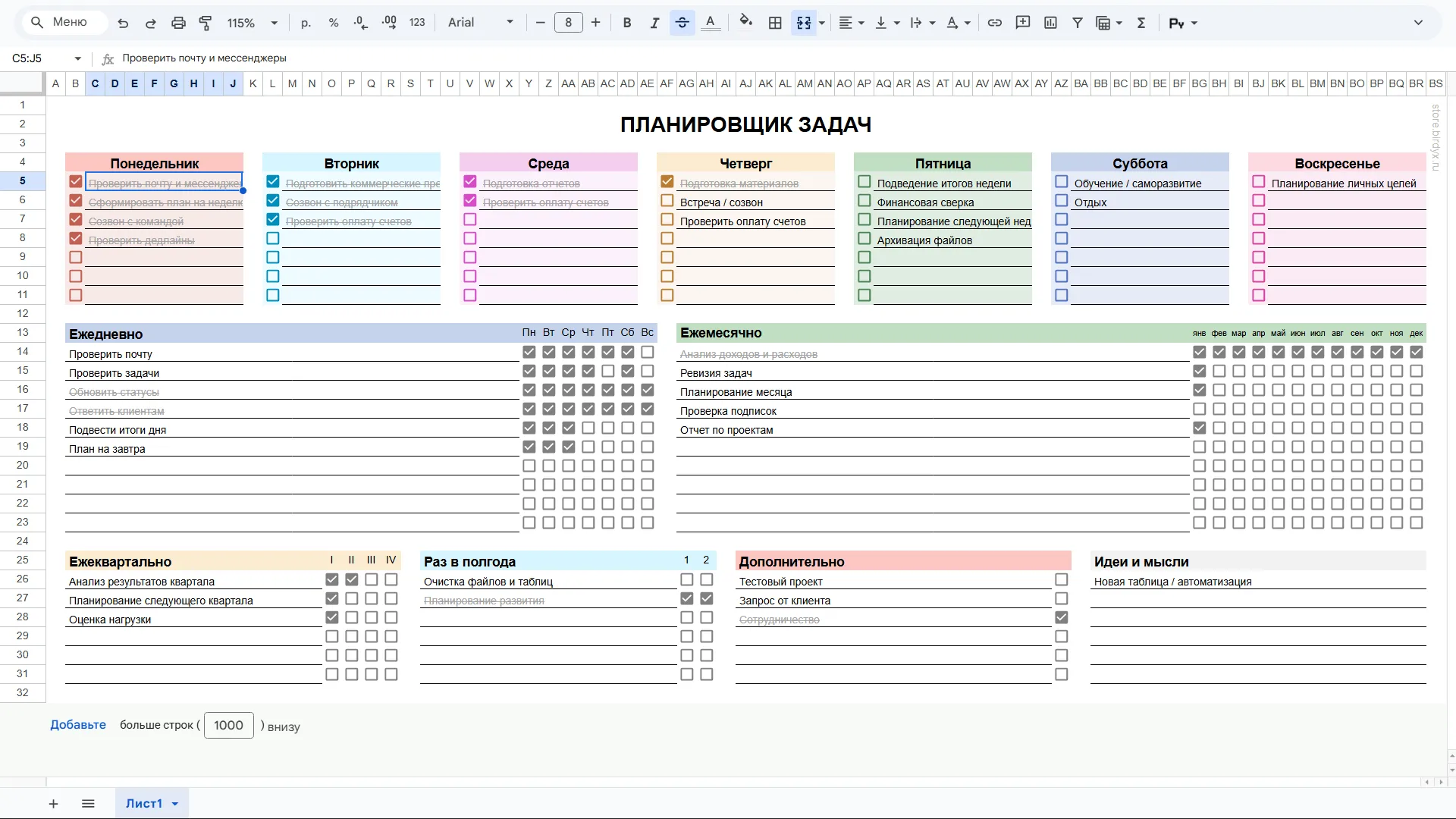The width and height of the screenshot is (1456, 819).
Task: Check 'Обучение / саморазвитие' Saturday checkbox
Action: point(1062,182)
